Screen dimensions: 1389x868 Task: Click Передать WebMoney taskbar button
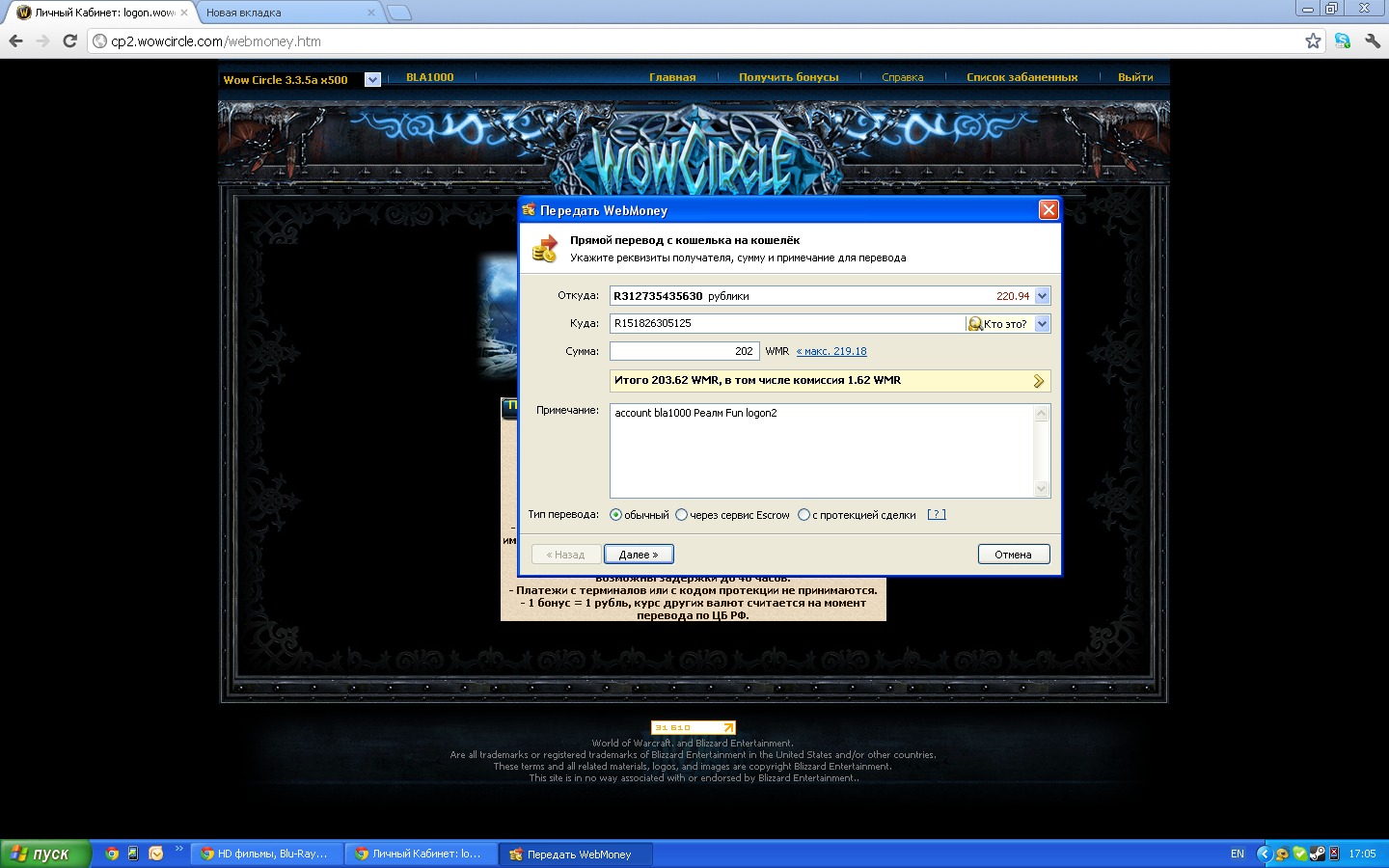click(x=576, y=854)
